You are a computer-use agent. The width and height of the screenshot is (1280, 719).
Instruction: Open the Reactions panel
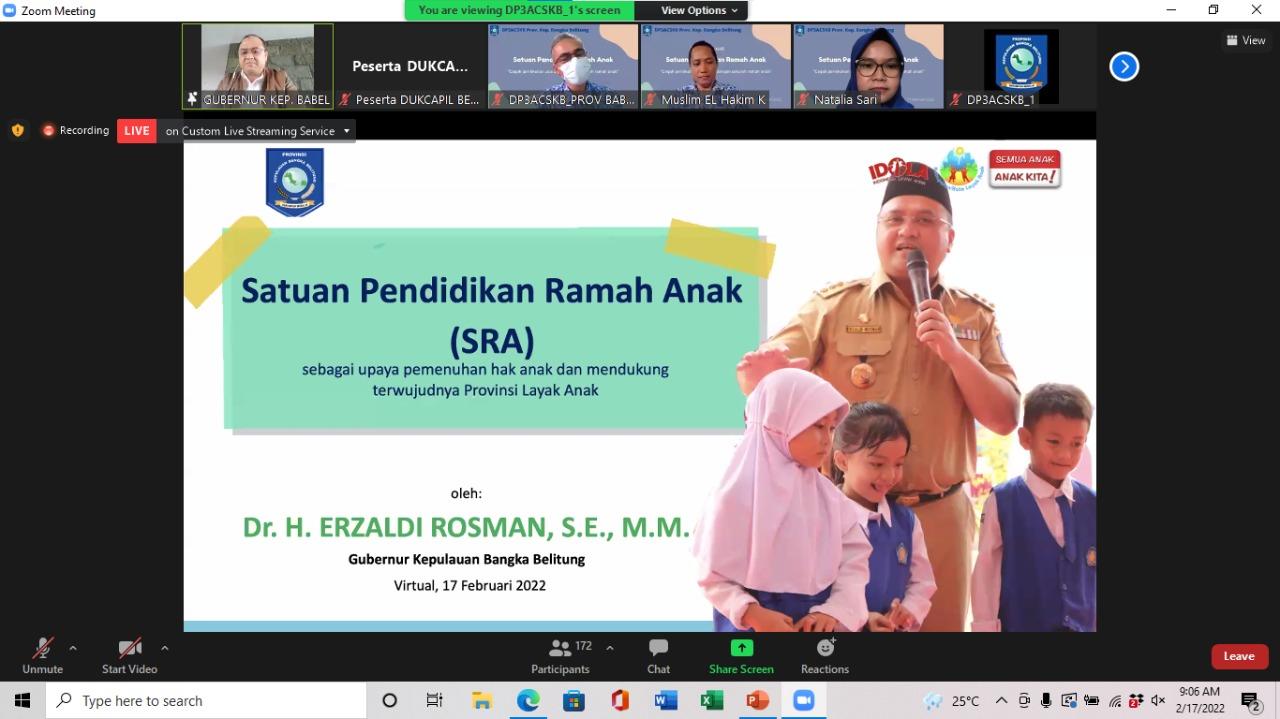pyautogui.click(x=824, y=655)
